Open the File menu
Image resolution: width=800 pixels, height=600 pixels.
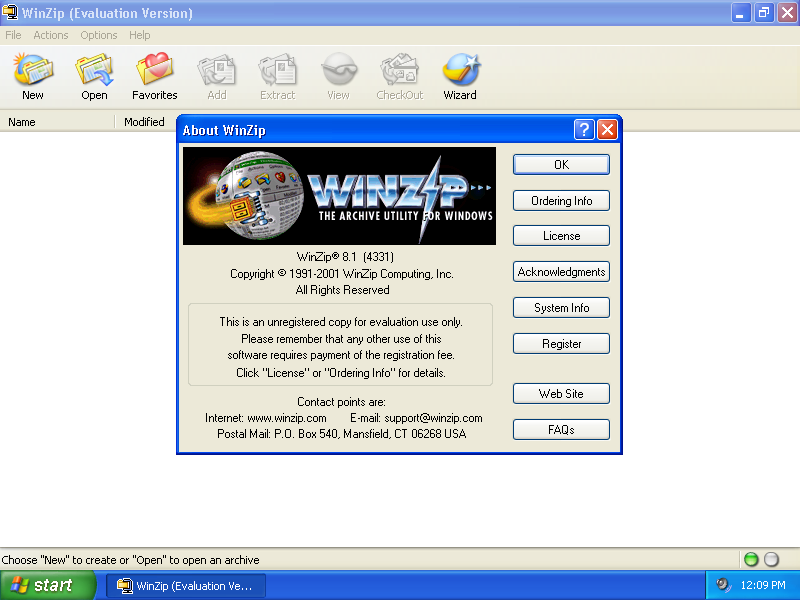(13, 35)
